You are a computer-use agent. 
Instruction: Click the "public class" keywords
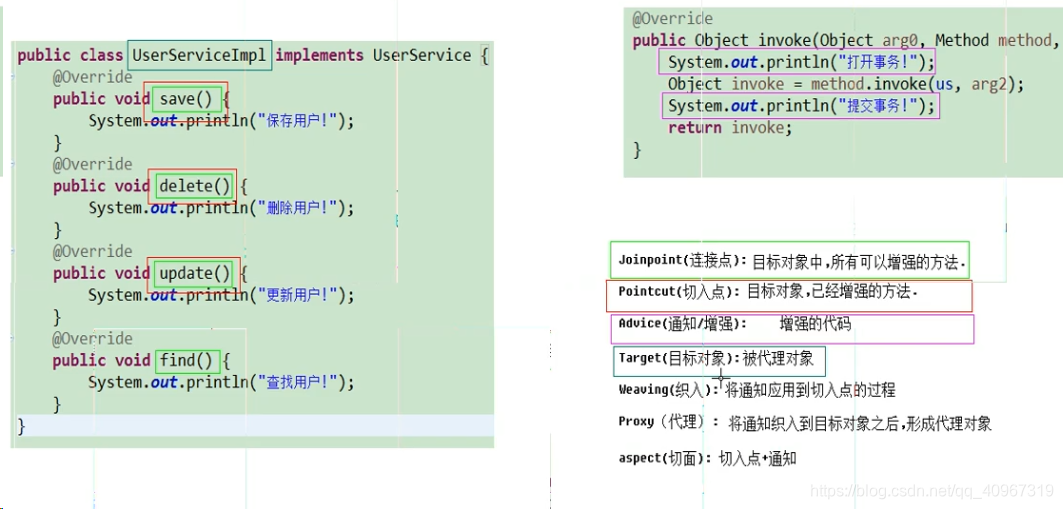tap(71, 56)
